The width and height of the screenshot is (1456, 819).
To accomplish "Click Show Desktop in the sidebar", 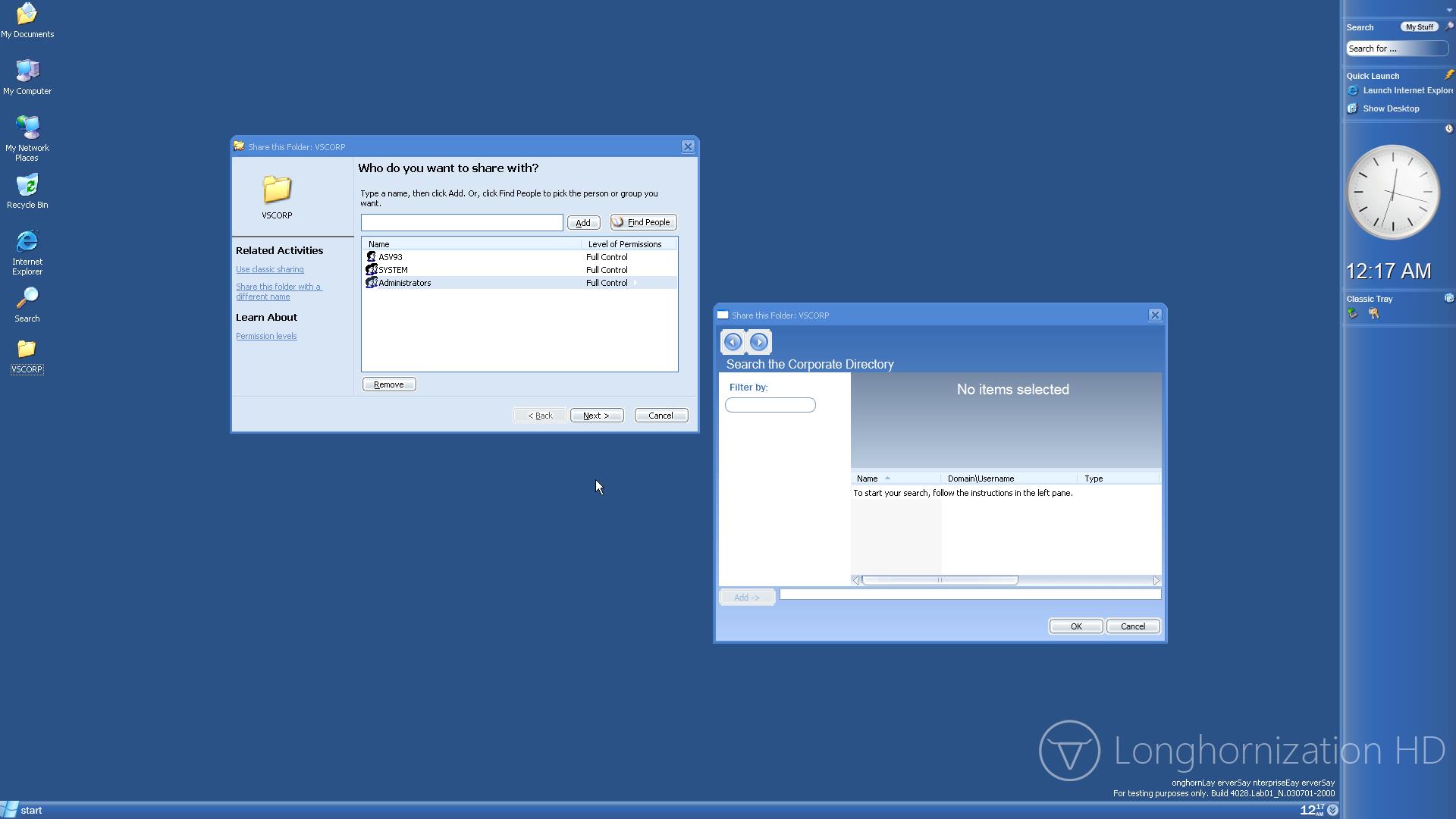I will pyautogui.click(x=1390, y=108).
